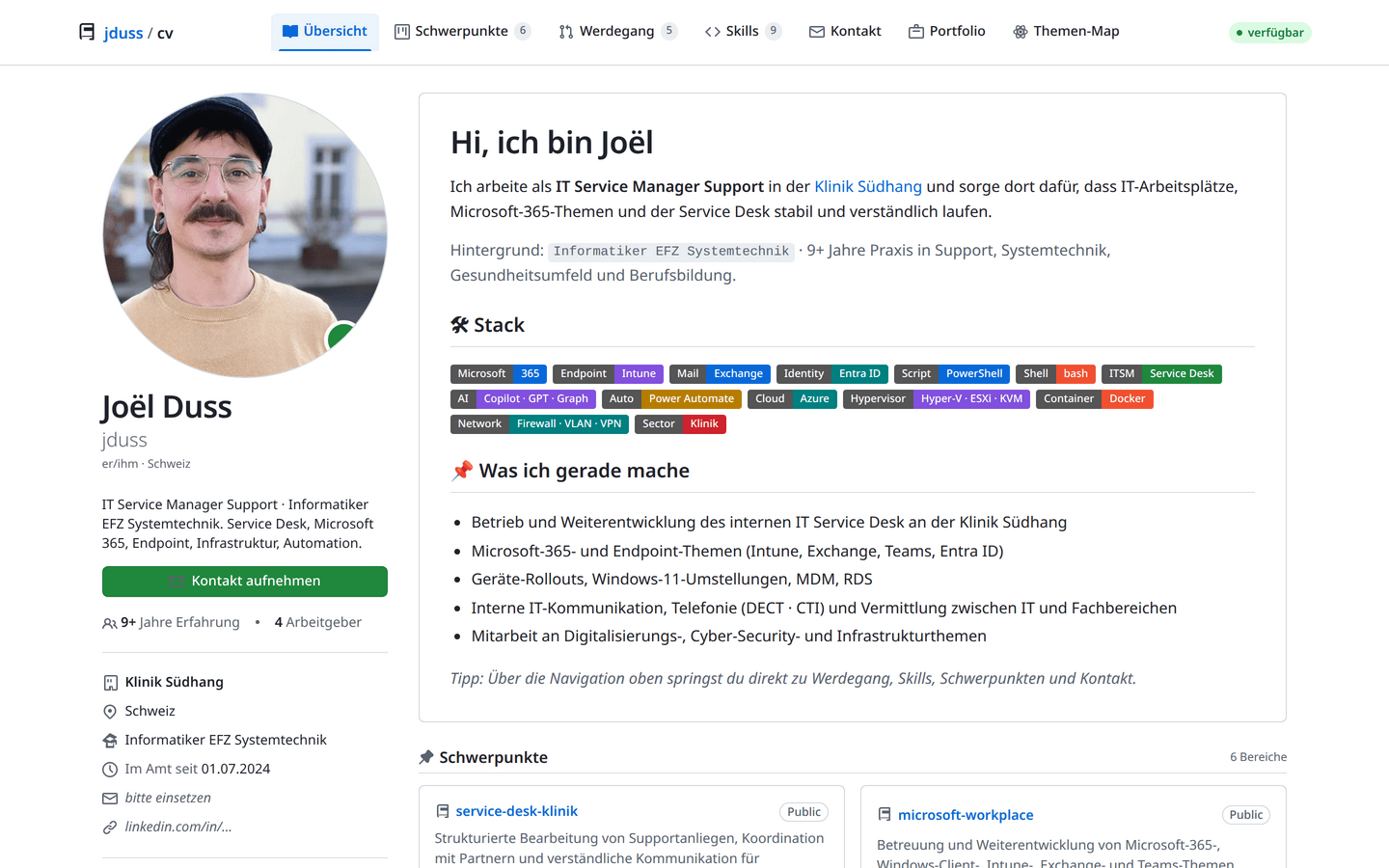Viewport: 1389px width, 868px height.
Task: Click the Script PowerShell badge
Action: [x=952, y=374]
